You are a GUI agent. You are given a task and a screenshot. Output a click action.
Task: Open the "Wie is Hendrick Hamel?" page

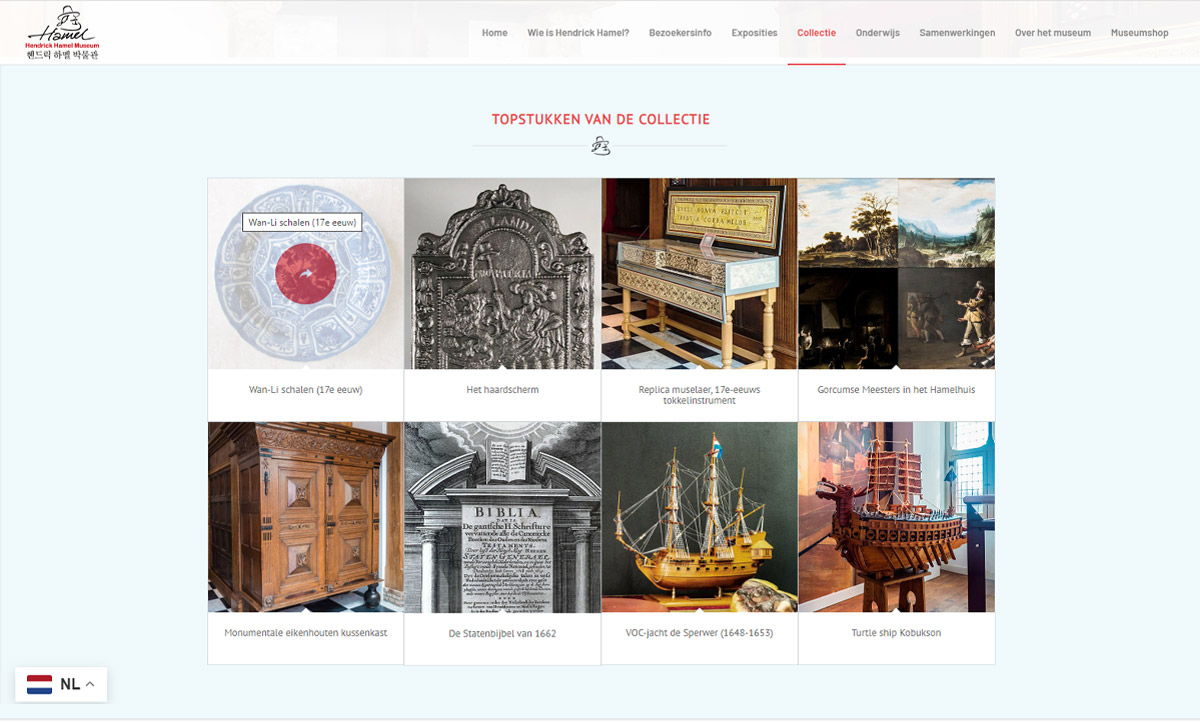(x=580, y=32)
